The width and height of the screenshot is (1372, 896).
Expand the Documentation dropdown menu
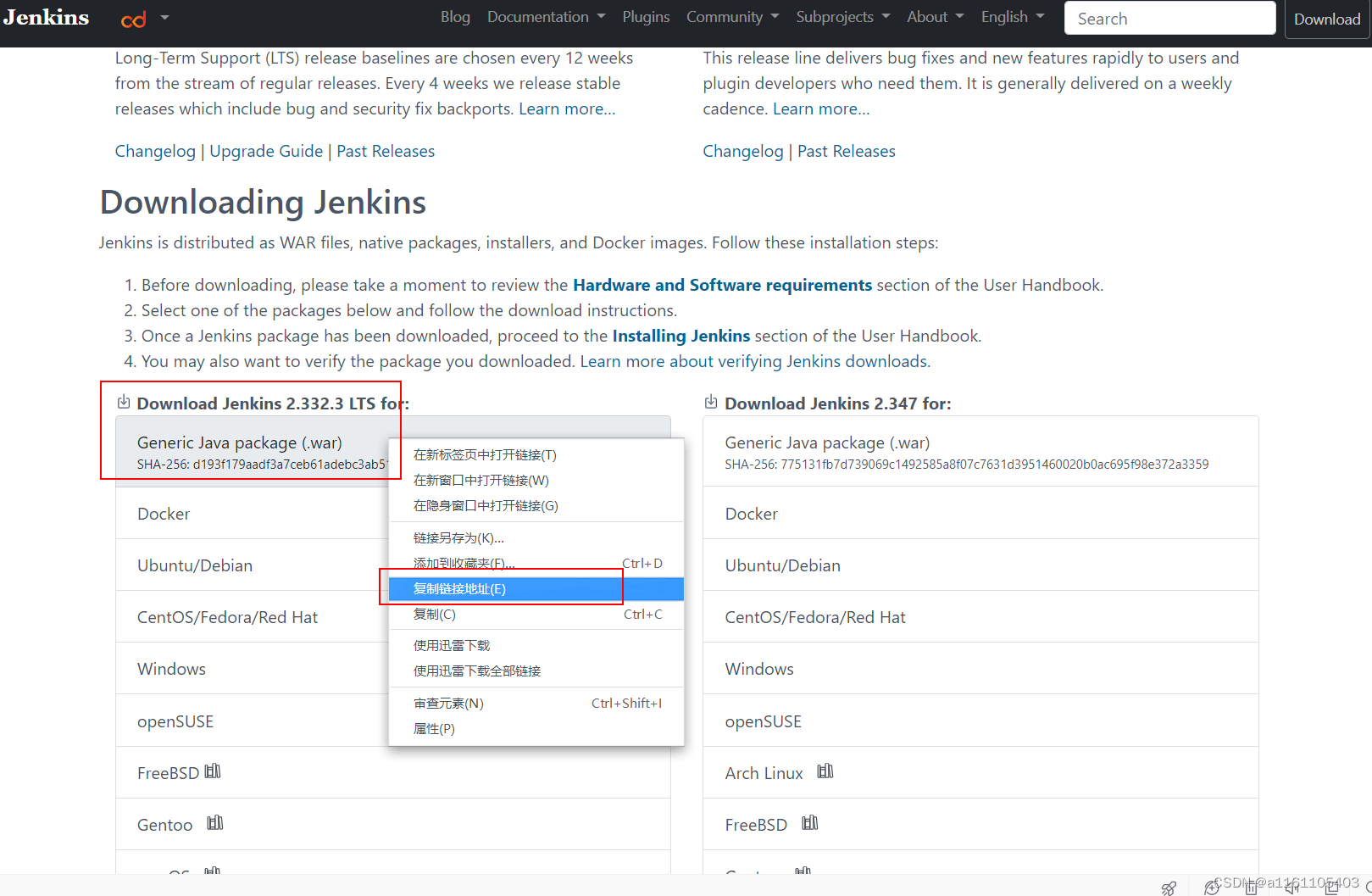pos(546,17)
